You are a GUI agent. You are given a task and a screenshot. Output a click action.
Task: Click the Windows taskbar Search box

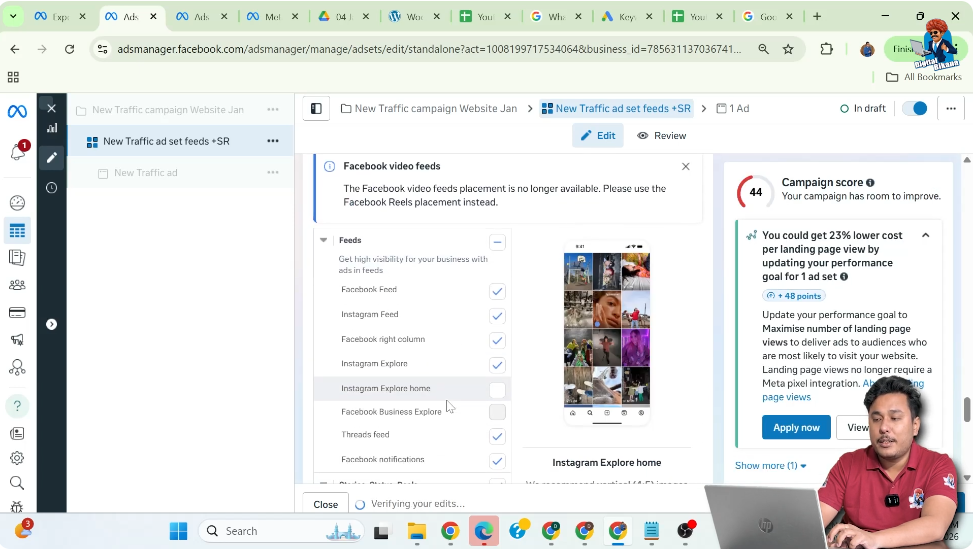(283, 531)
